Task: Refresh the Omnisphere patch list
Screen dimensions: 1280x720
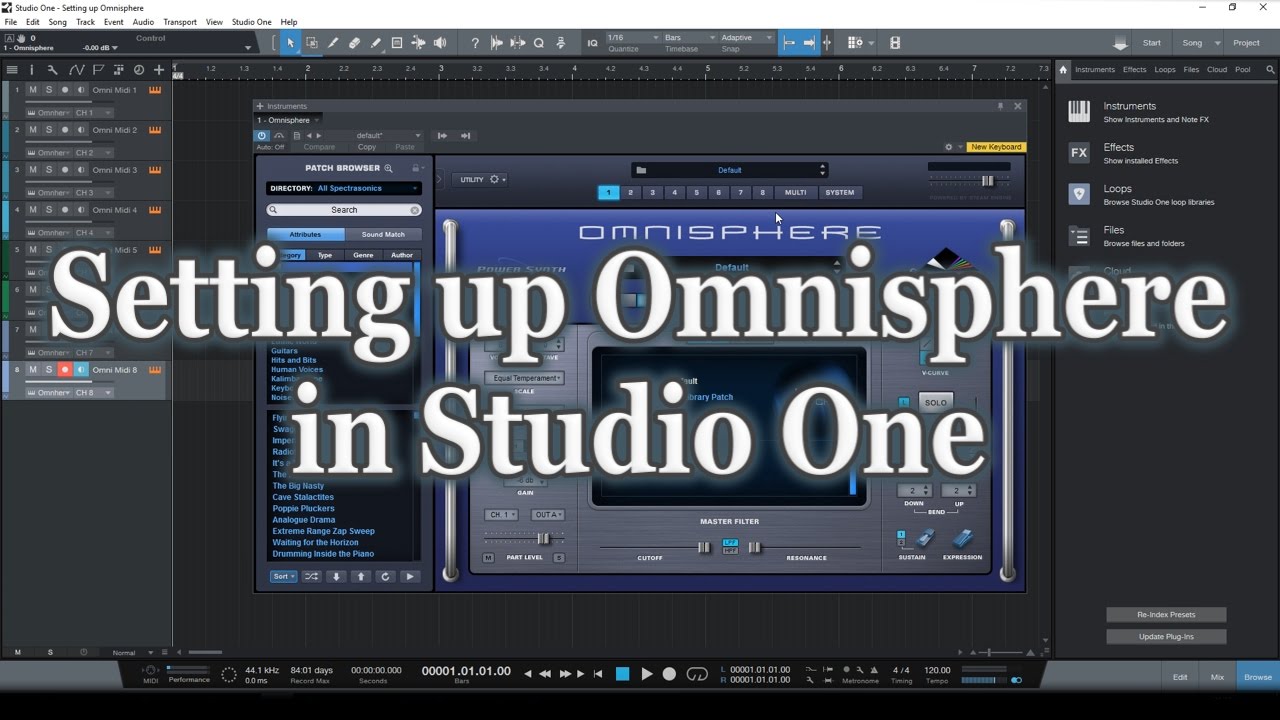Action: pyautogui.click(x=385, y=576)
